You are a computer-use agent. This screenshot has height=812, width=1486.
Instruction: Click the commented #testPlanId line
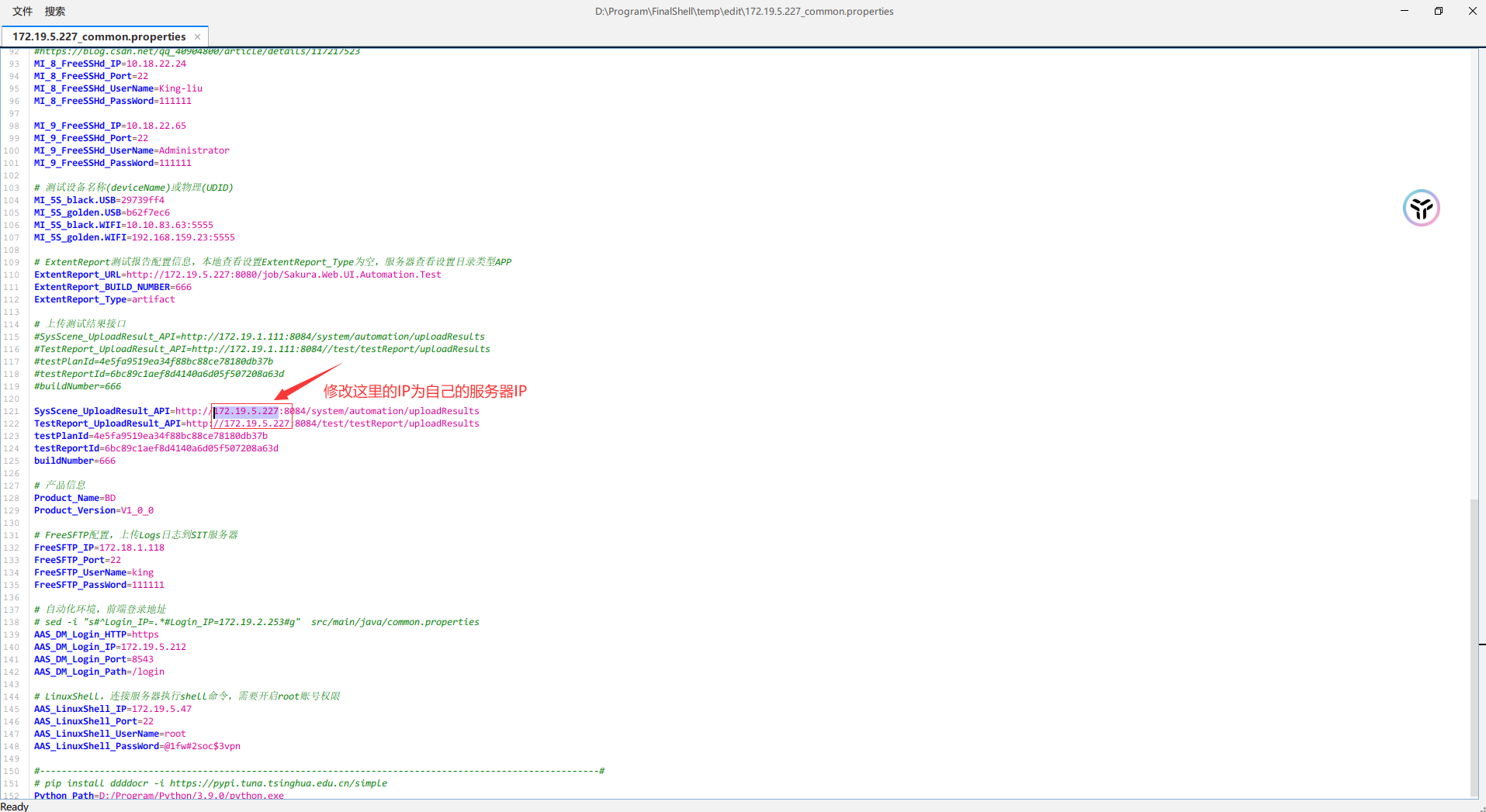(154, 361)
